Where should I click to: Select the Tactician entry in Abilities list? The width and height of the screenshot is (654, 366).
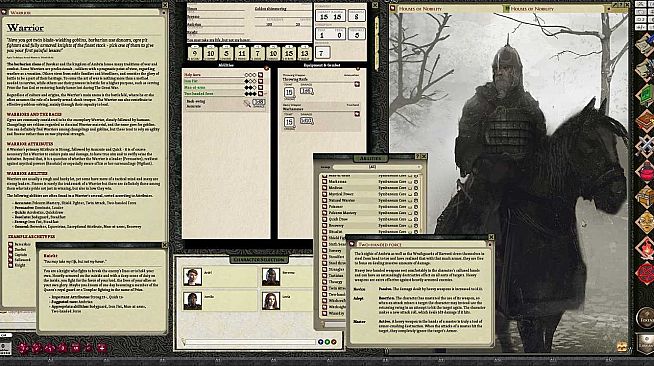tap(336, 276)
